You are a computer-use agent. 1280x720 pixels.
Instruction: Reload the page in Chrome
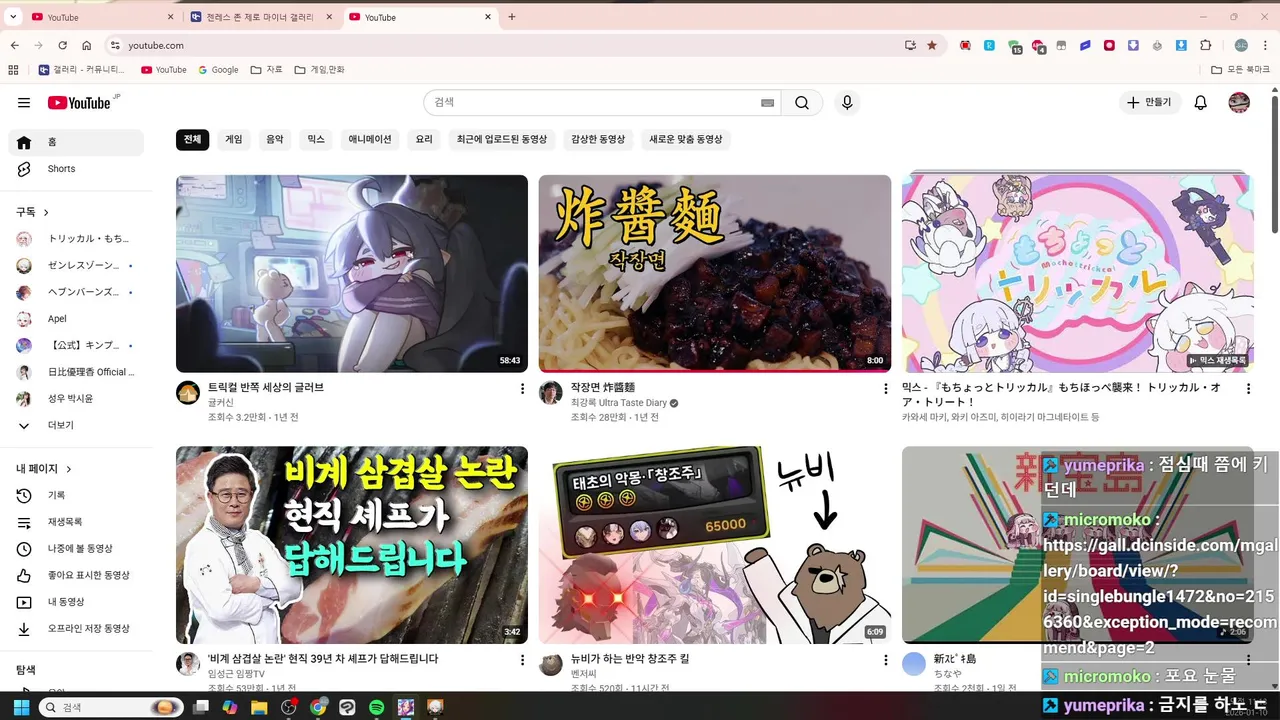coord(62,45)
